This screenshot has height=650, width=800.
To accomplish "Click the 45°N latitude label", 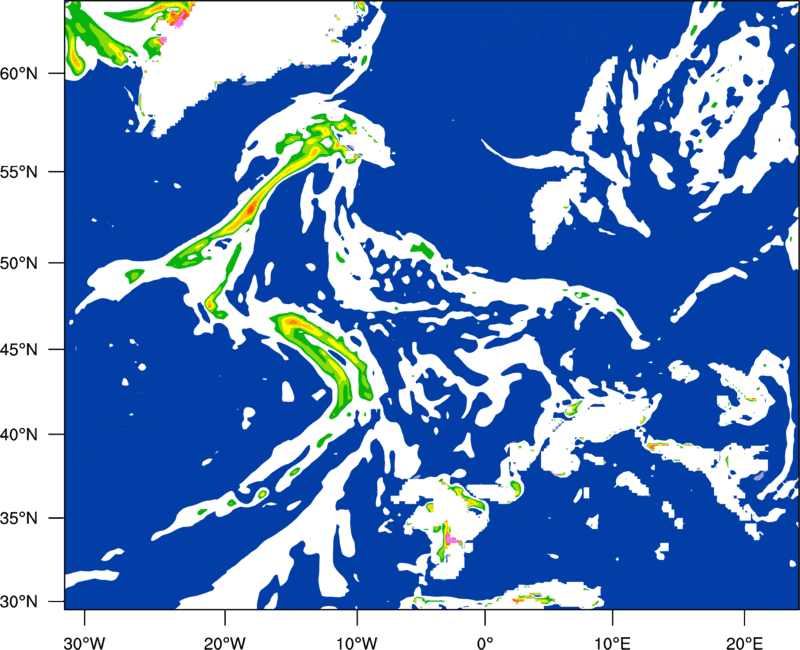I will (19, 349).
